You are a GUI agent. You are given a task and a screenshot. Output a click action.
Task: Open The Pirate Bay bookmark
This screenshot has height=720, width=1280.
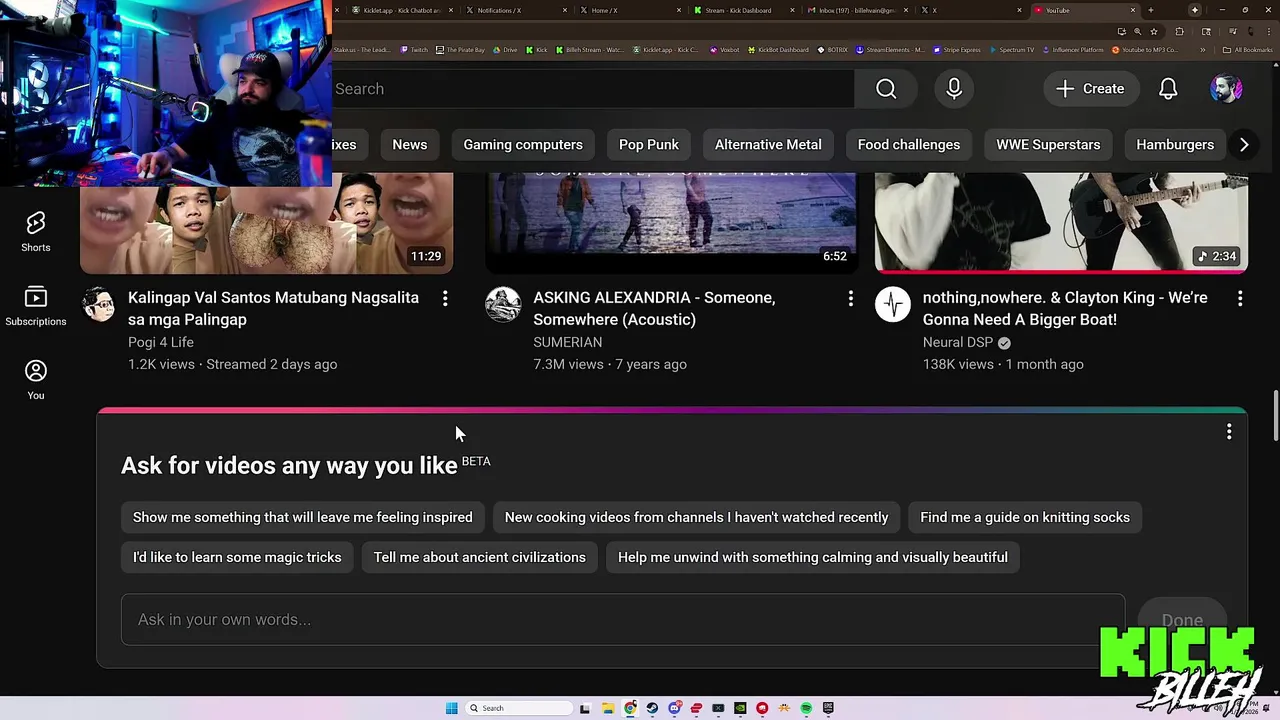click(460, 50)
